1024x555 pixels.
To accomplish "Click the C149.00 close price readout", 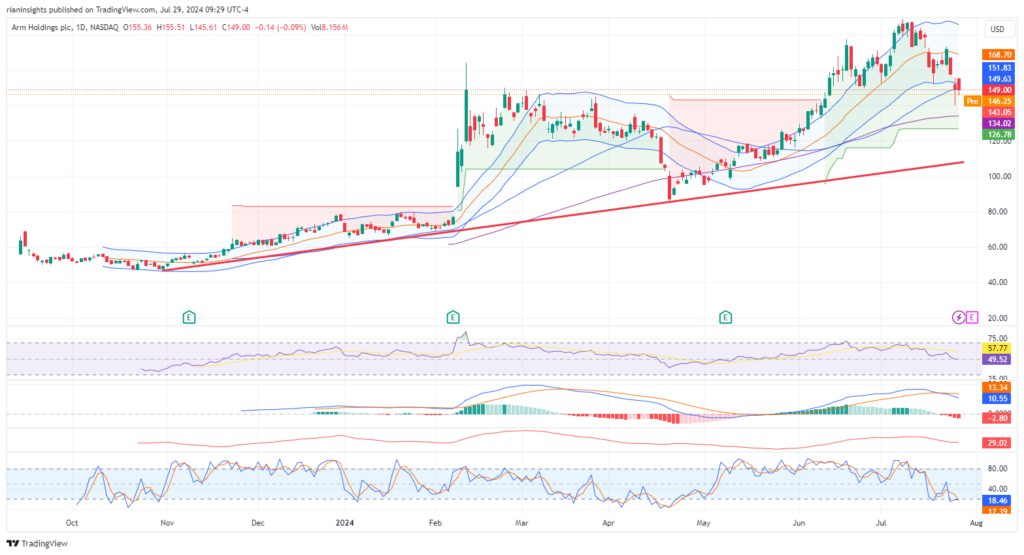I will (236, 27).
